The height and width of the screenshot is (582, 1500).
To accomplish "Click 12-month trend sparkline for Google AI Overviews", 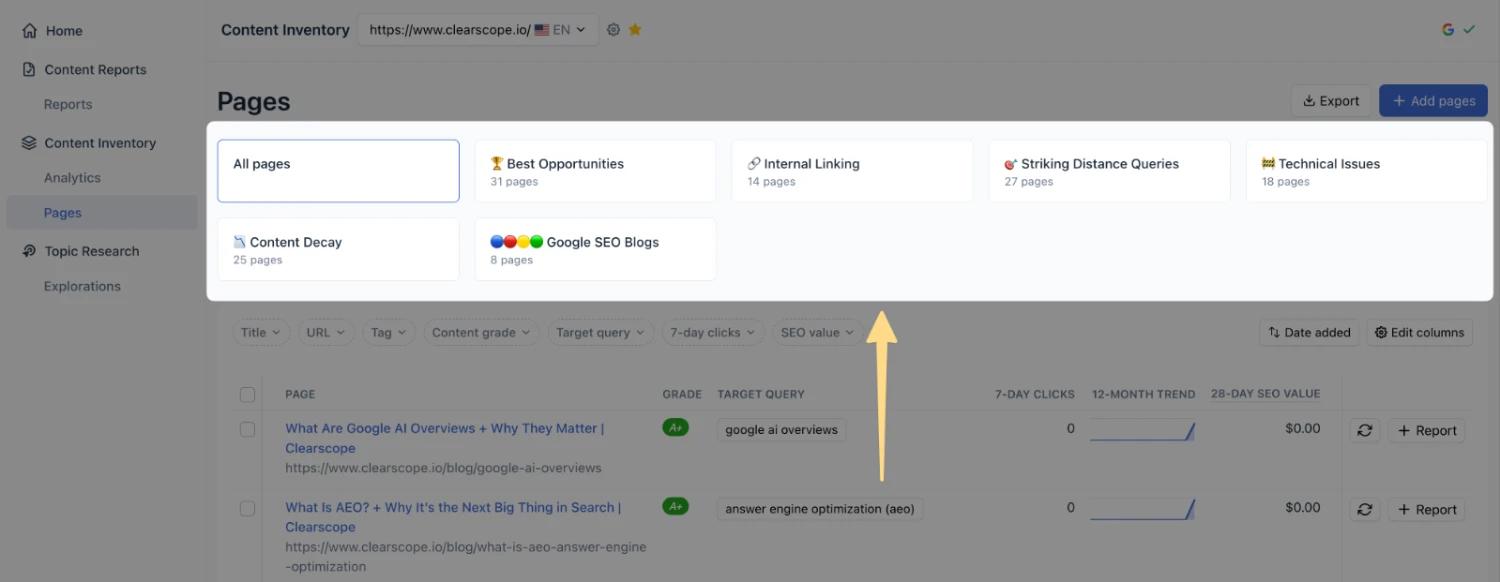I will click(x=1142, y=430).
